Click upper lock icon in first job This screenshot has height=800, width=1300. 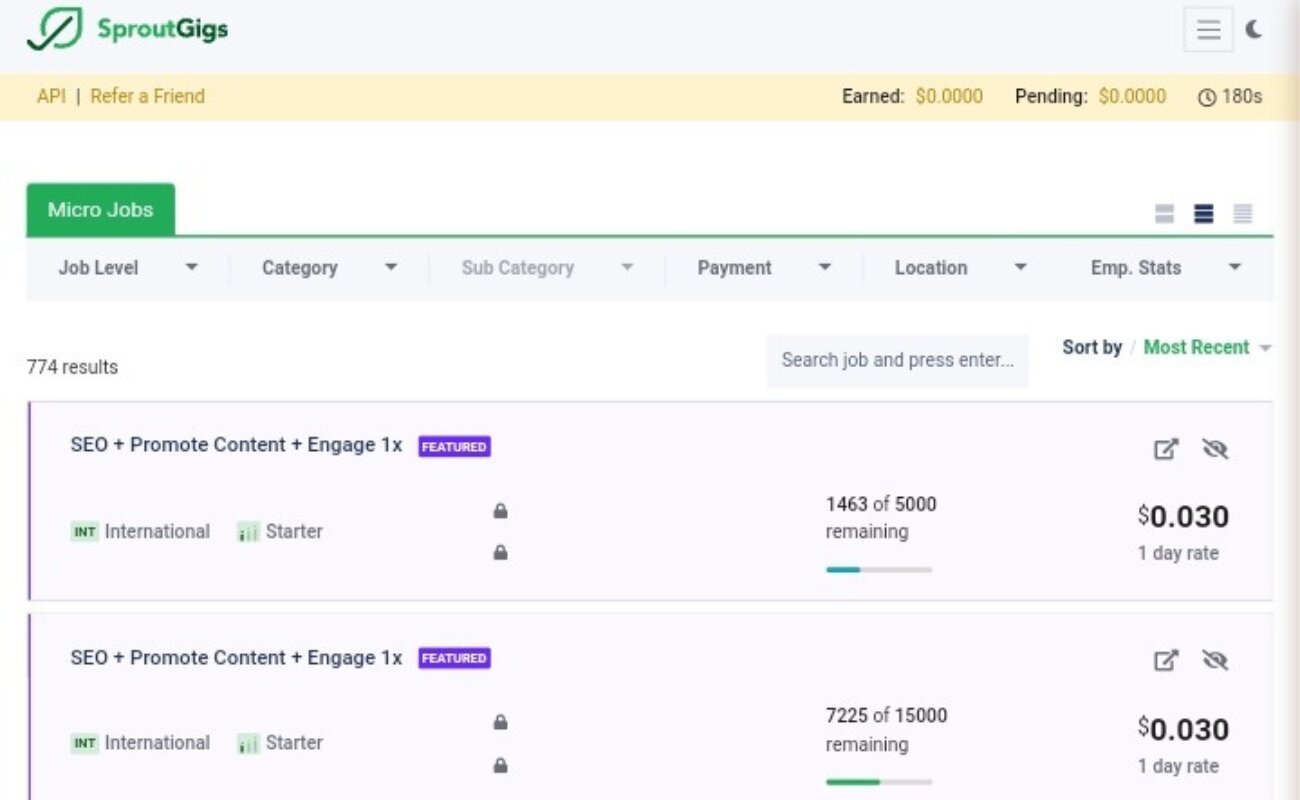pos(500,511)
